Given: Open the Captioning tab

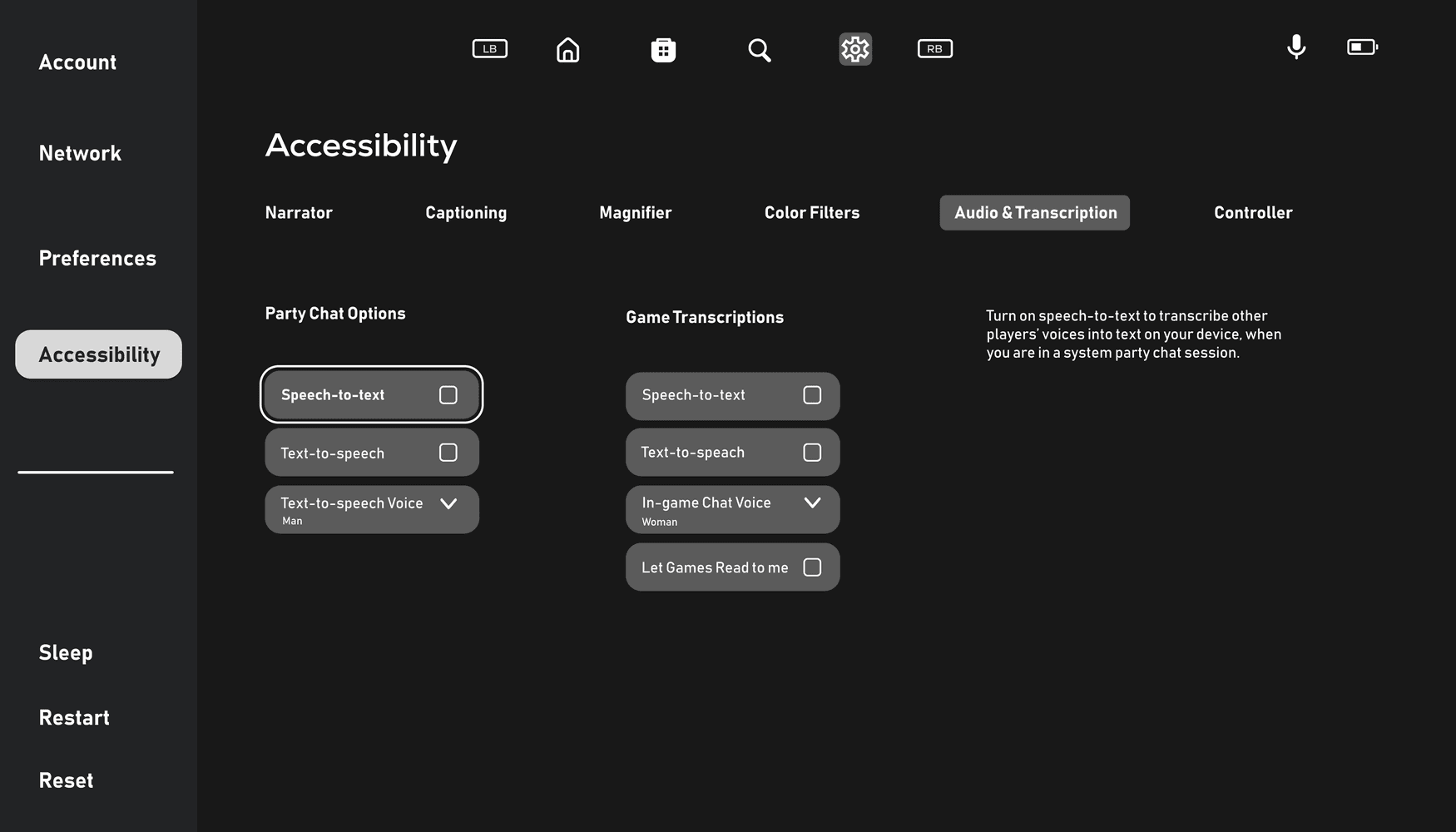Looking at the screenshot, I should pos(466,213).
